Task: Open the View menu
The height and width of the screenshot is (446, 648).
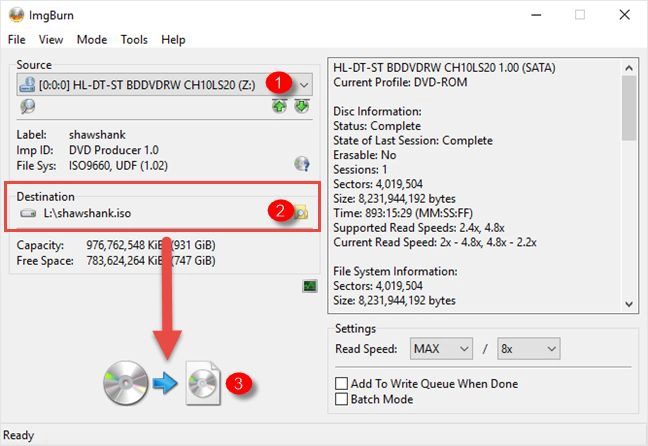Action: coord(51,40)
